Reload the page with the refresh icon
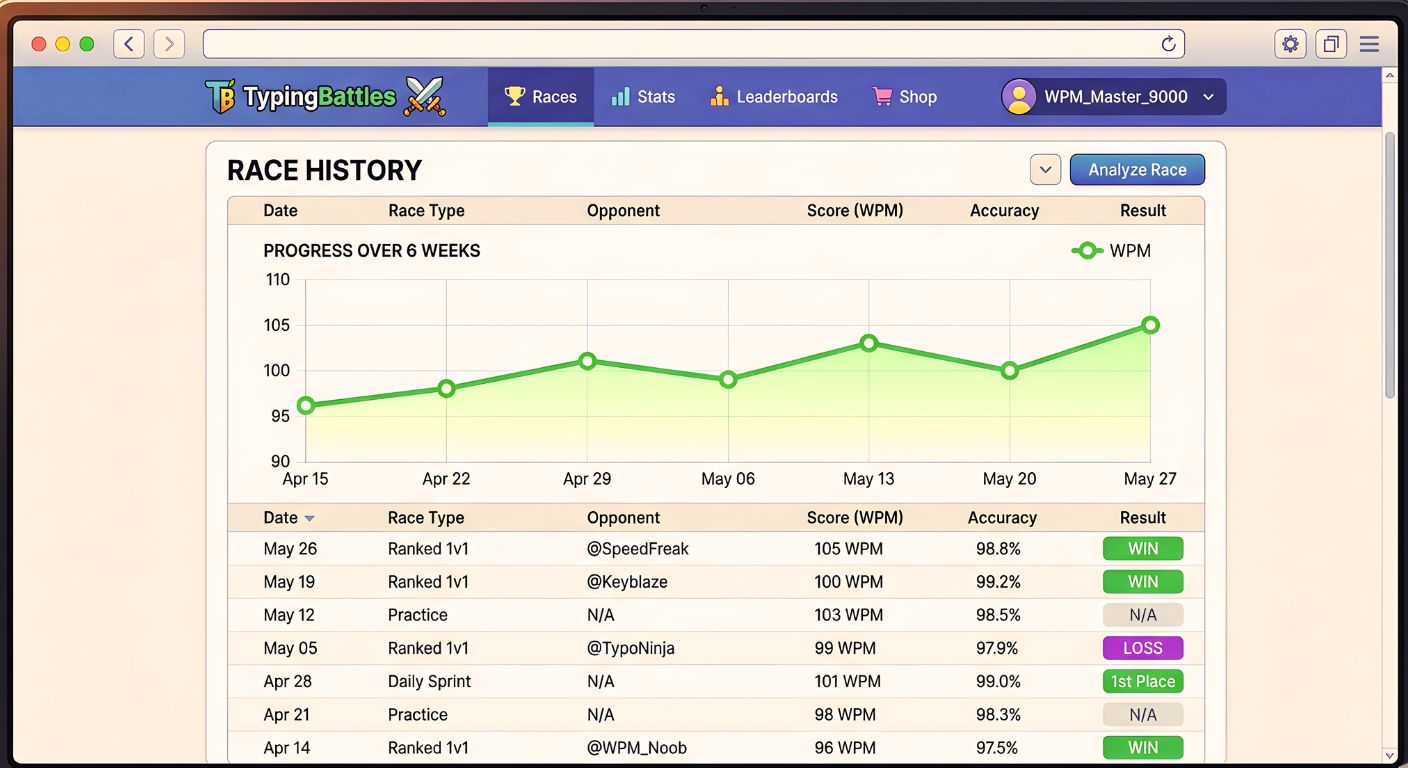1408x768 pixels. (x=1168, y=44)
